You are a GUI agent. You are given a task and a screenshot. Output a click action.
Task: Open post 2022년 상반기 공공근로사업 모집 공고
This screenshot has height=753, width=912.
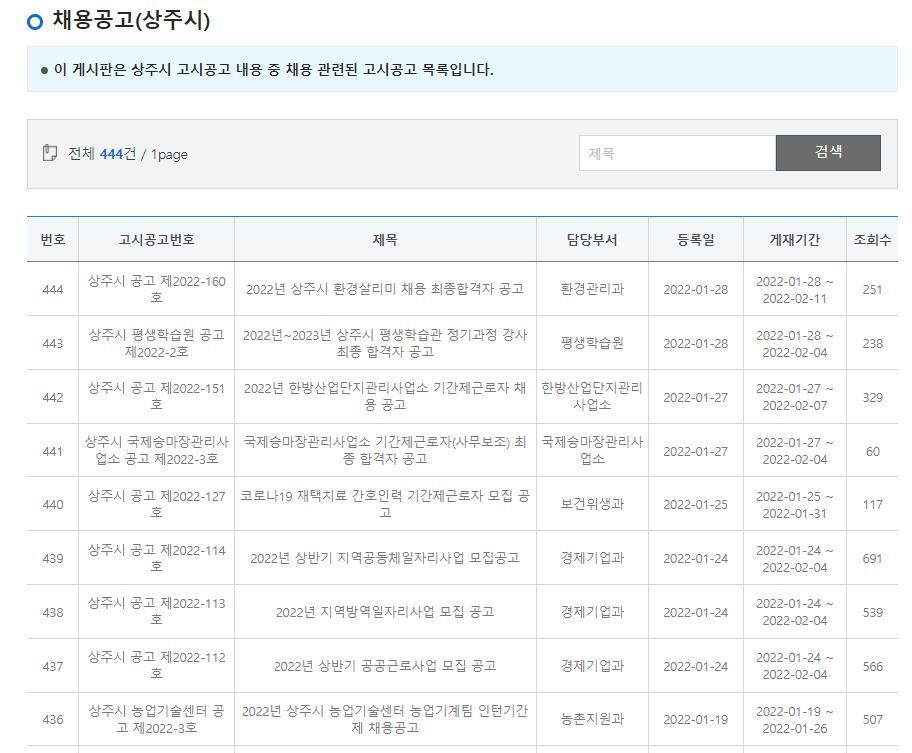point(385,666)
